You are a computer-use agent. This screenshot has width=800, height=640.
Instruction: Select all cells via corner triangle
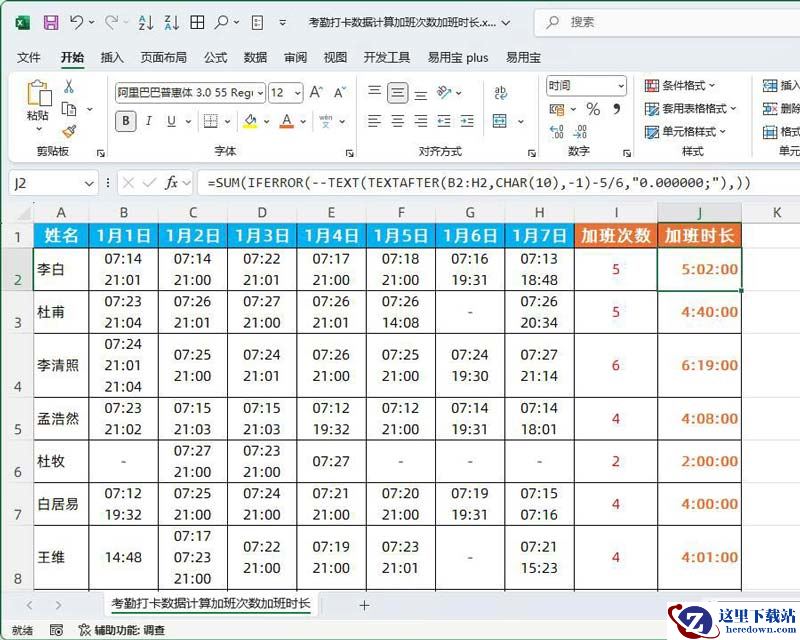tap(22, 212)
